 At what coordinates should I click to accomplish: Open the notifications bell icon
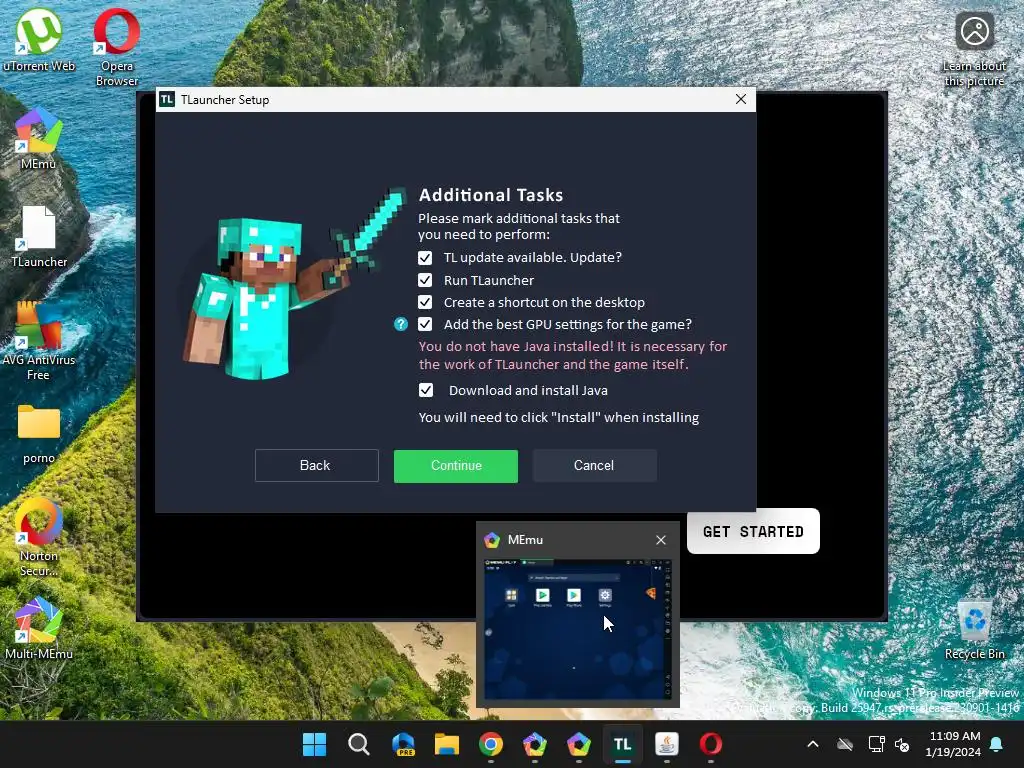pos(997,744)
